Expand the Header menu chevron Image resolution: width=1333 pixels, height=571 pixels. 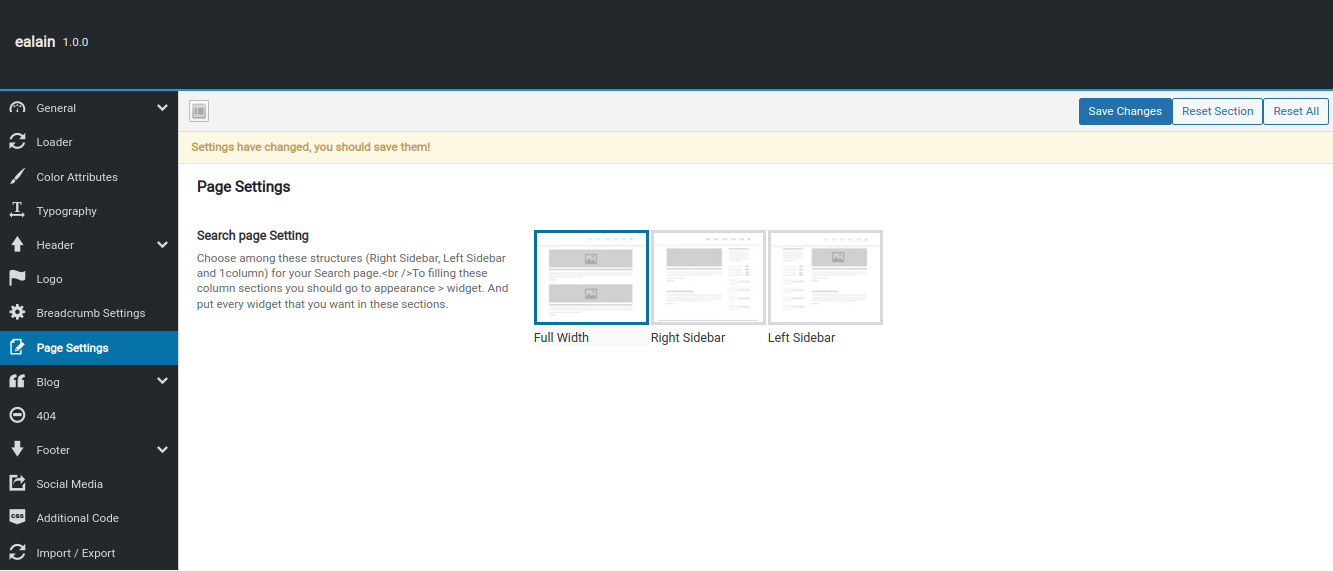click(163, 245)
